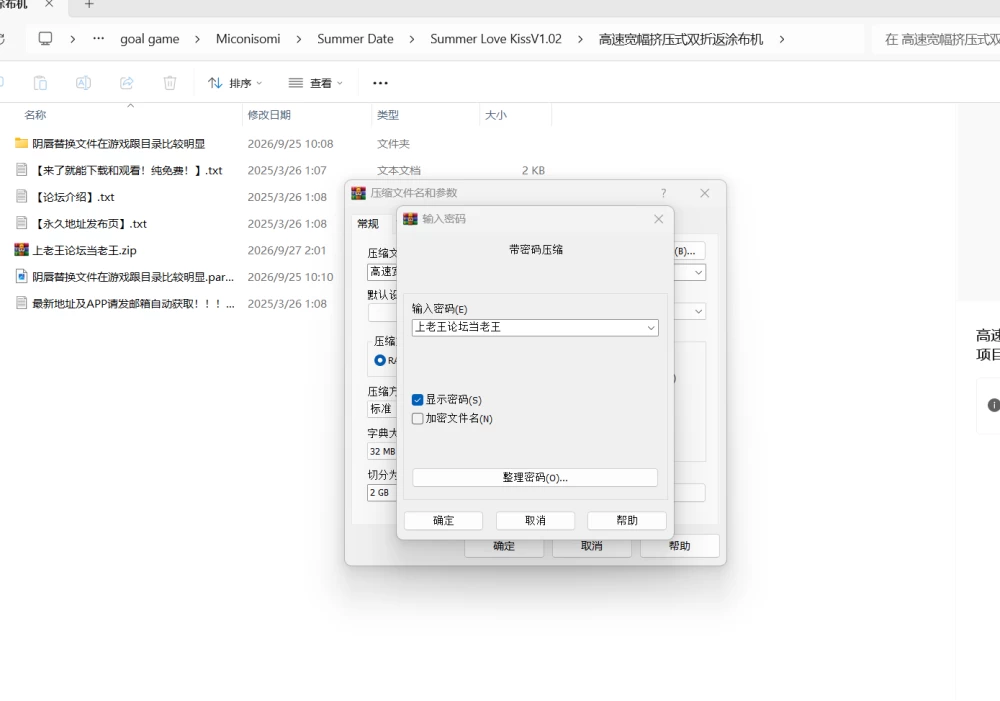Viewport: 1000px width, 701px height.
Task: Click the 高速宽幅挤压式双折返涂布机 breadcrumb
Action: pyautogui.click(x=680, y=39)
